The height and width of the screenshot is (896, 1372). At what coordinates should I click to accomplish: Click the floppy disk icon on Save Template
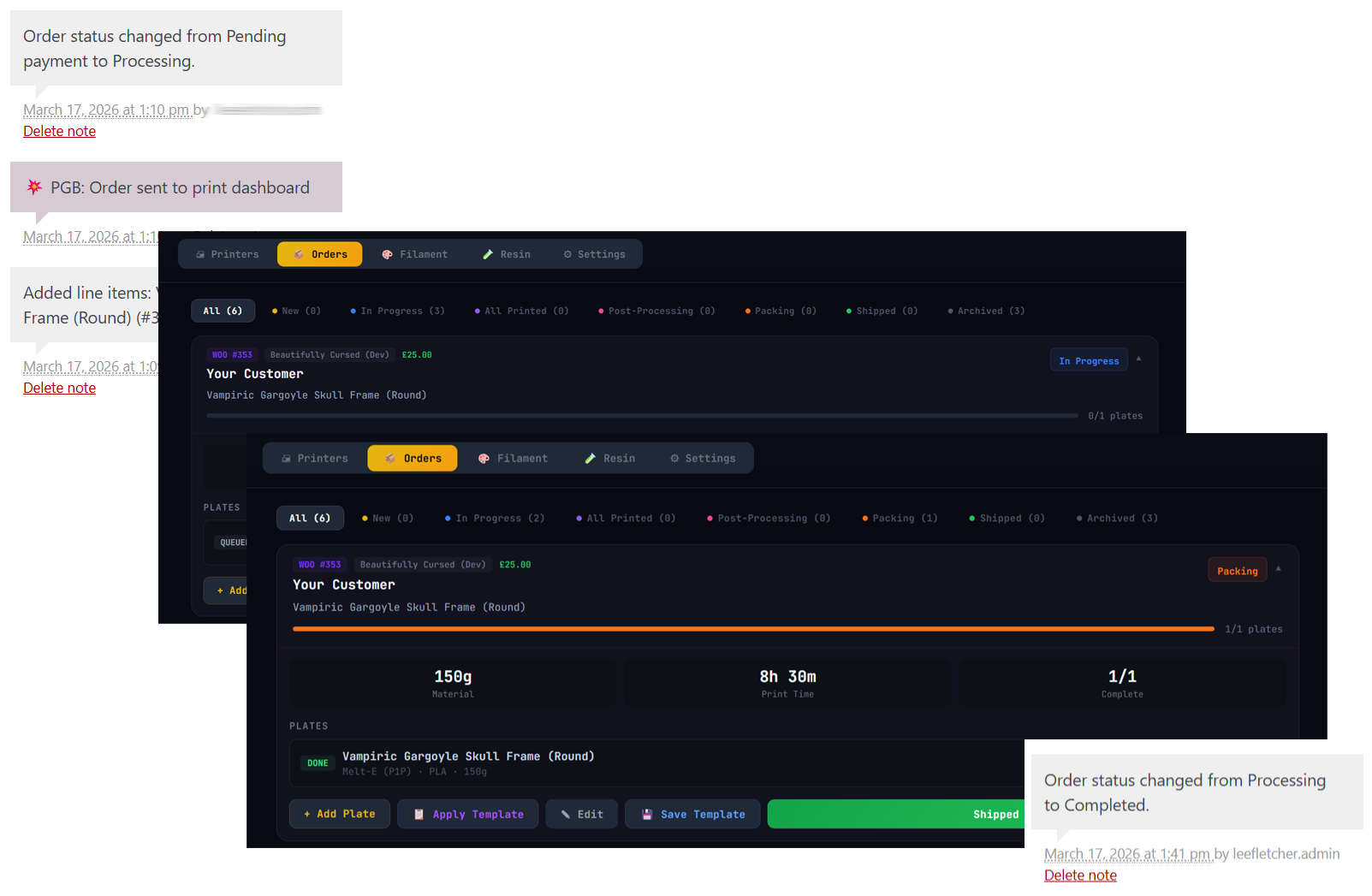(647, 814)
